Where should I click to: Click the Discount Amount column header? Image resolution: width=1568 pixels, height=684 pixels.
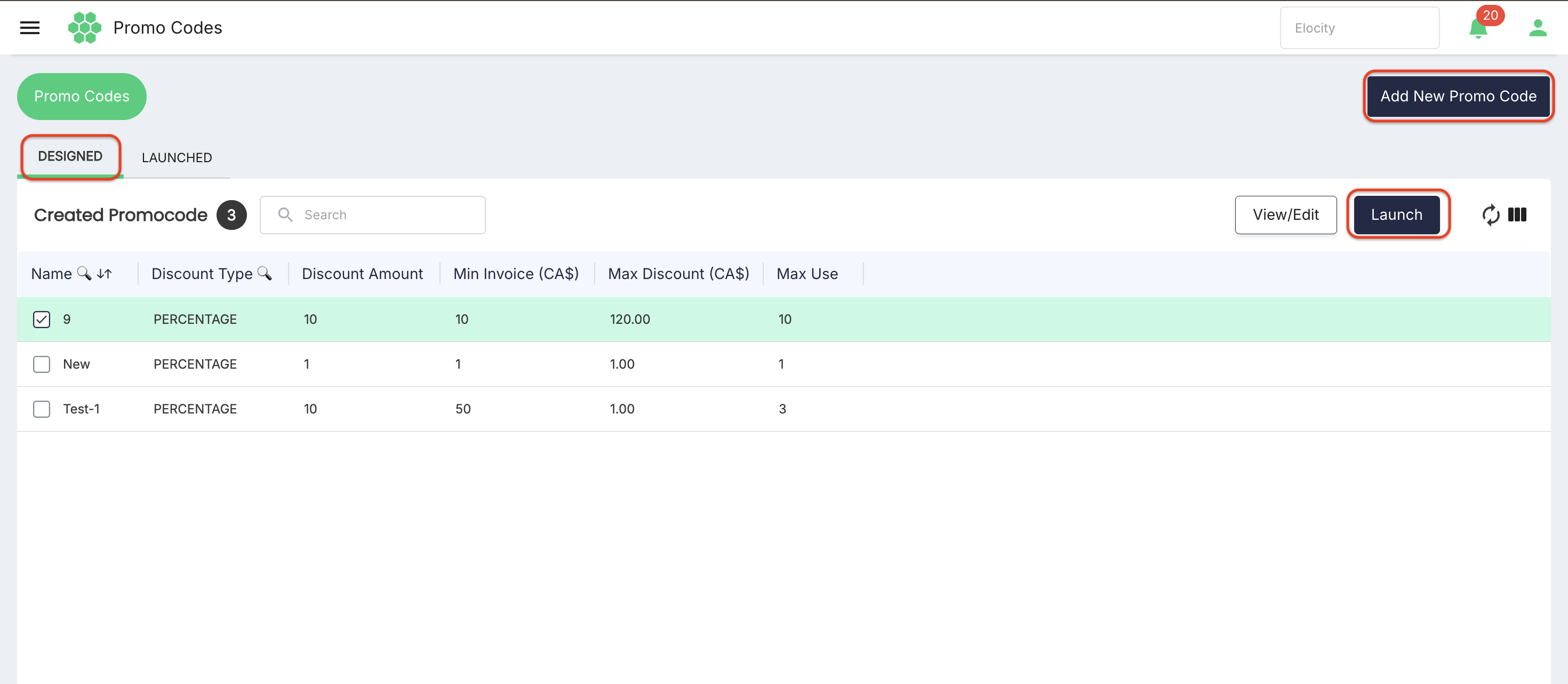click(362, 274)
